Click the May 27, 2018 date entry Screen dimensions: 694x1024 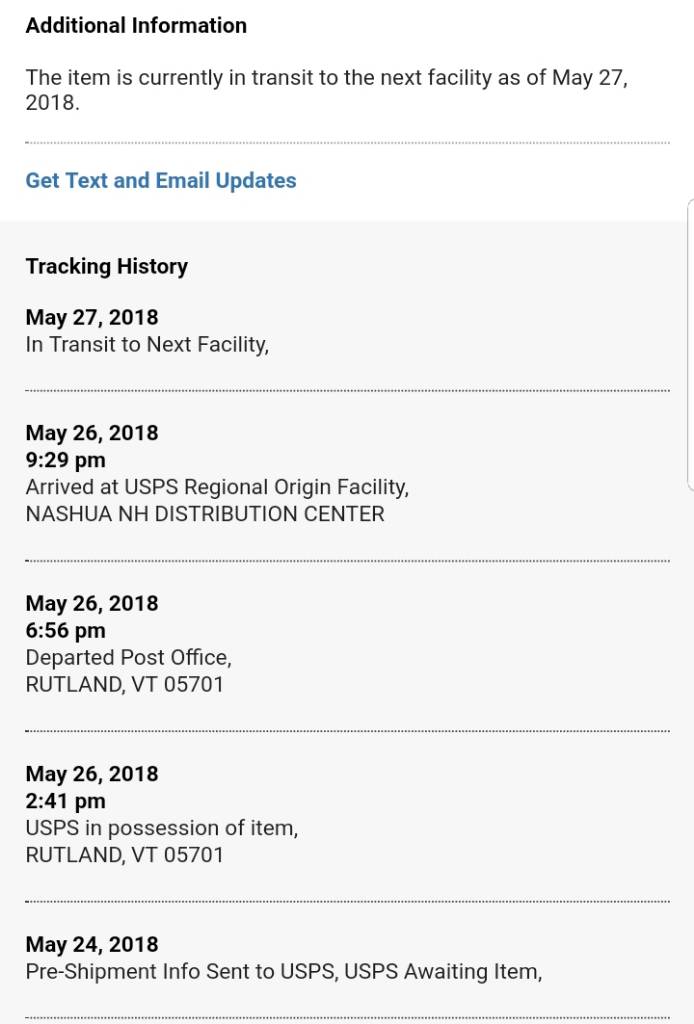92,318
